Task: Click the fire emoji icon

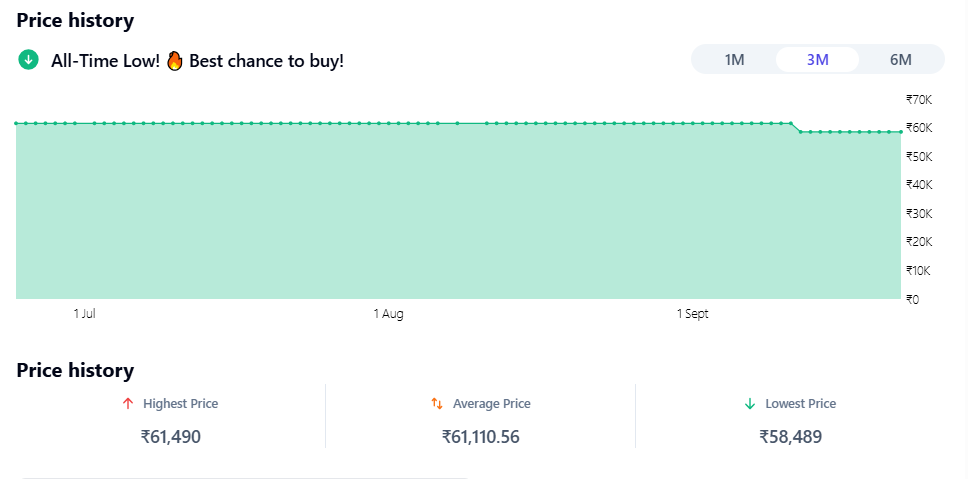Action: [x=175, y=60]
